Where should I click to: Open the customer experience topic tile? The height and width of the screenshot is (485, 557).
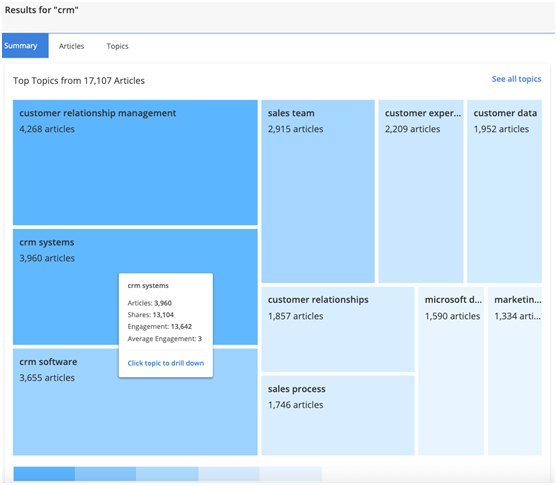click(x=421, y=191)
